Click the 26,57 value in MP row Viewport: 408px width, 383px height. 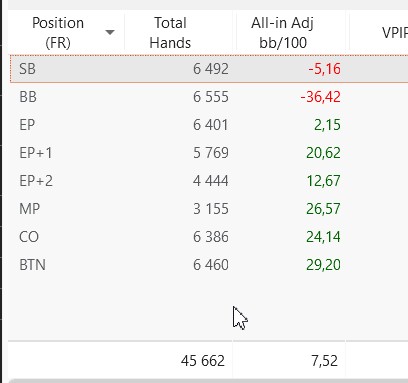pyautogui.click(x=323, y=209)
